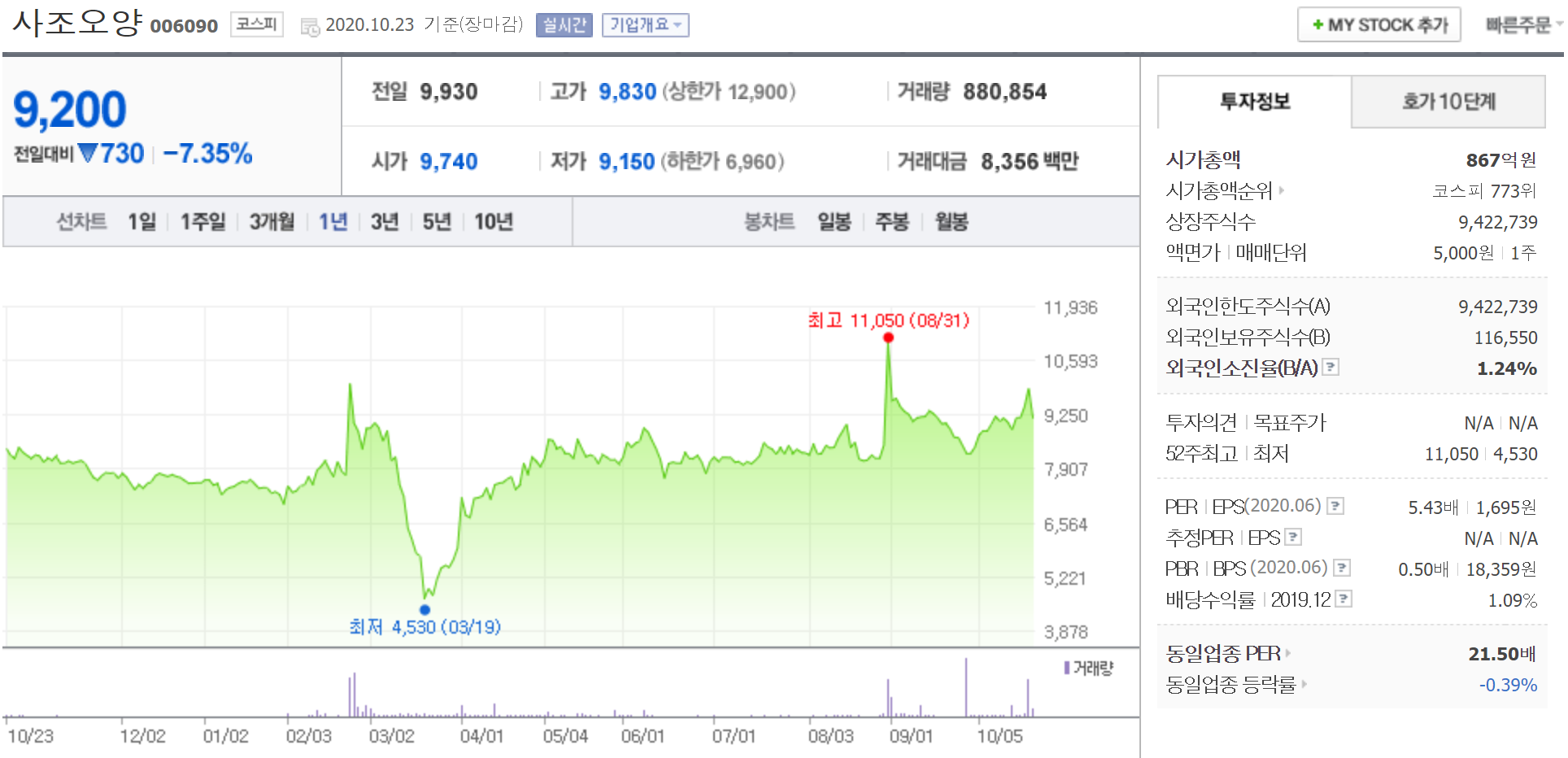Expand the 시가총액순위 arrow link
Screen dimensions: 1568x758
pyautogui.click(x=1281, y=190)
